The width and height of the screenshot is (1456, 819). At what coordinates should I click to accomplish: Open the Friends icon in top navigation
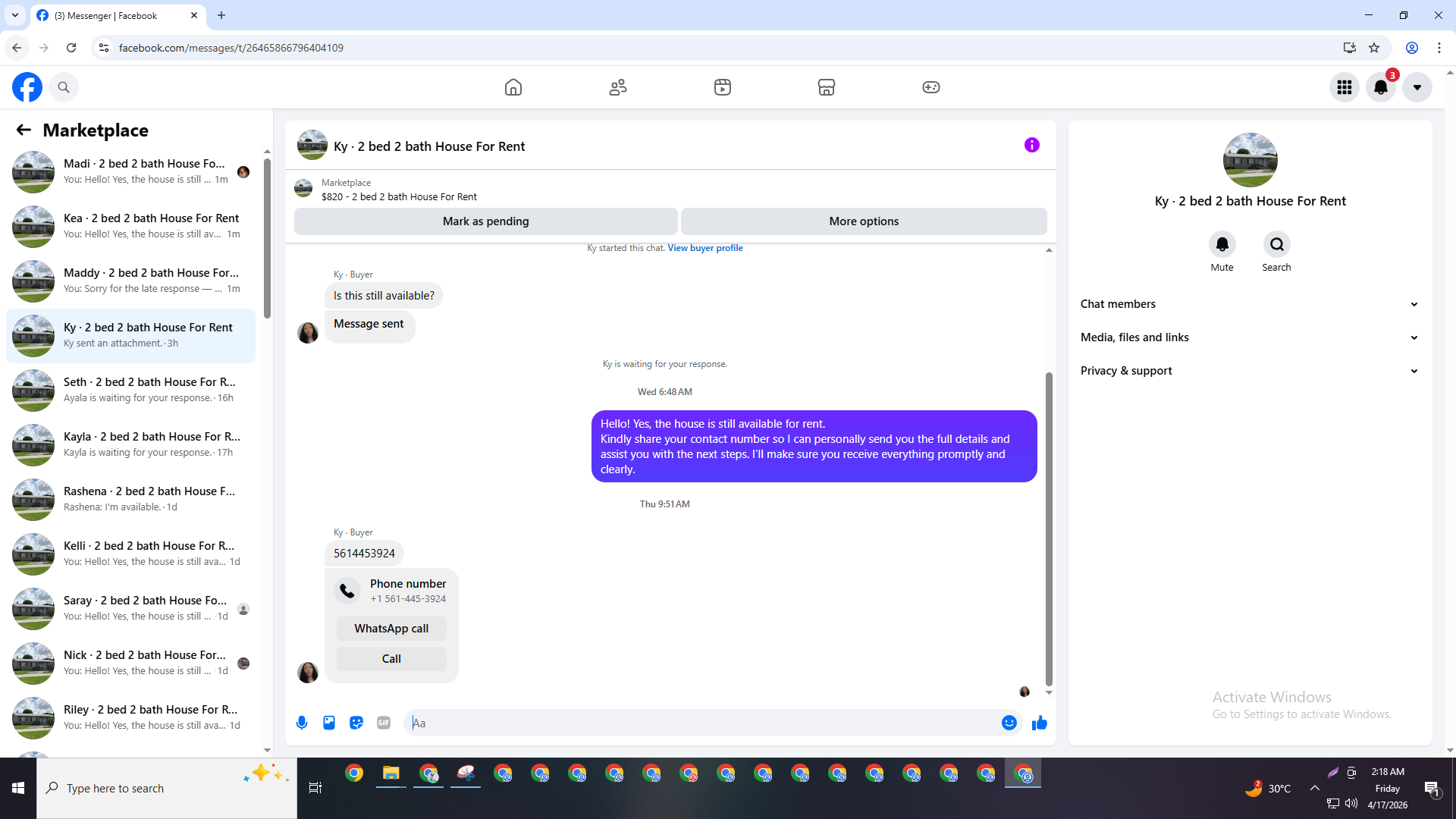[x=618, y=87]
